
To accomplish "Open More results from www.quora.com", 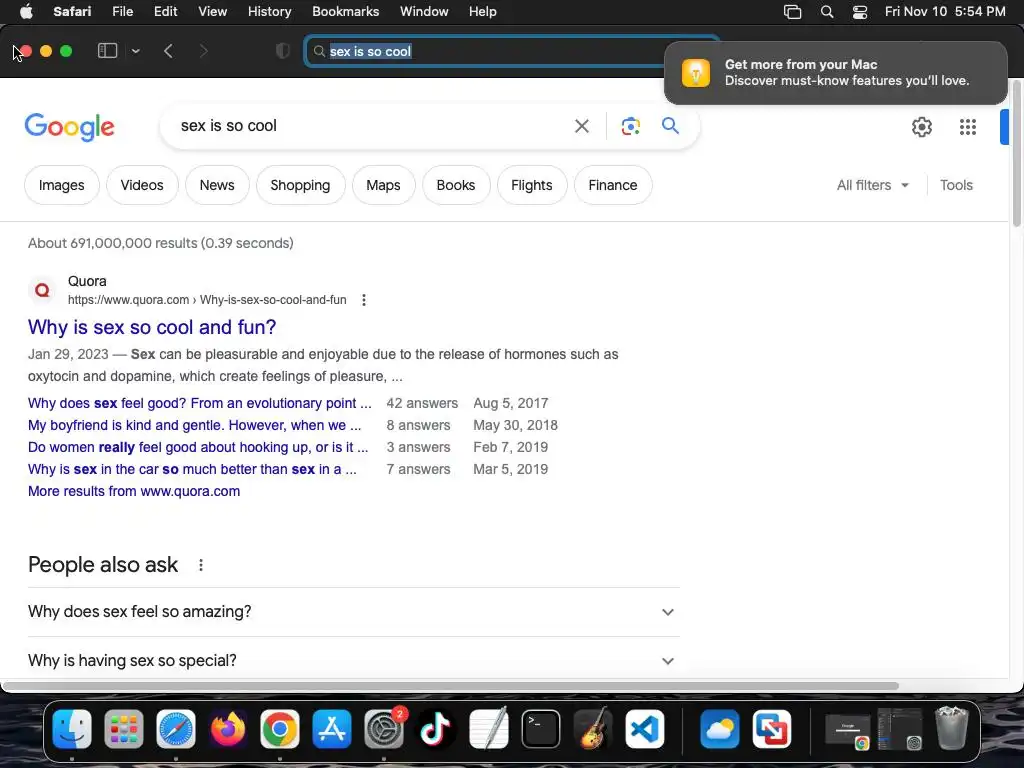I will coord(134,491).
